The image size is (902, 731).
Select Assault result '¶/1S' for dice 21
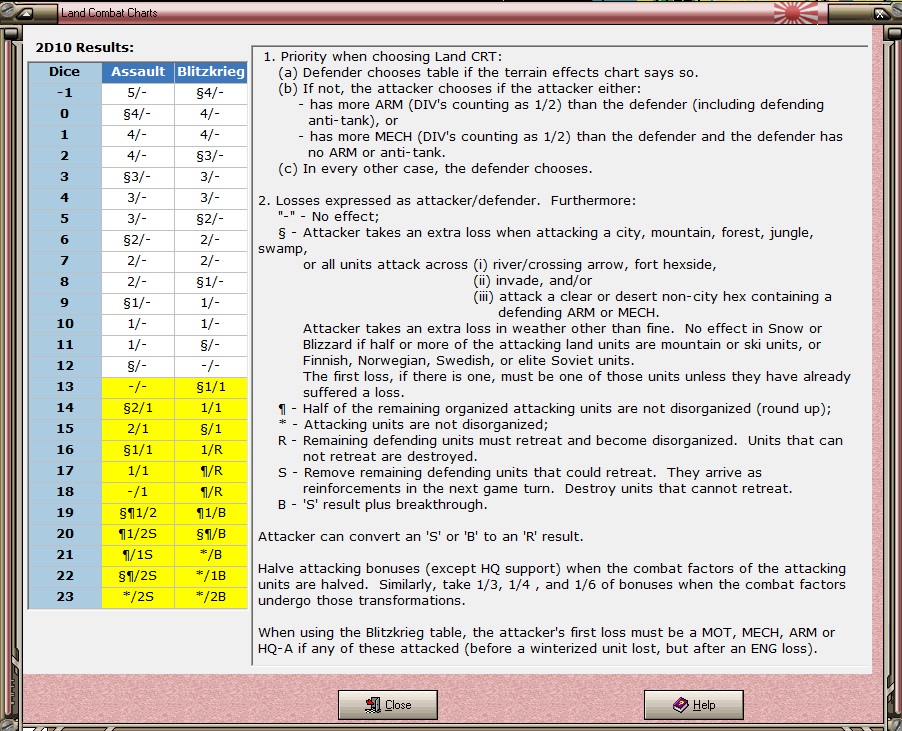tap(138, 555)
